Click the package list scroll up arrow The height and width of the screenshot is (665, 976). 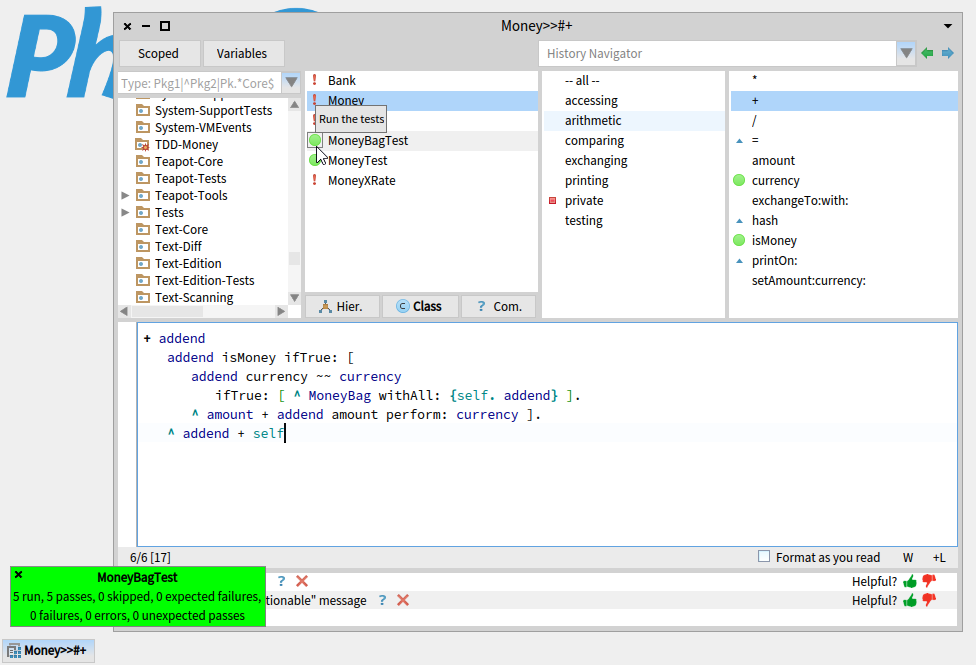point(294,105)
